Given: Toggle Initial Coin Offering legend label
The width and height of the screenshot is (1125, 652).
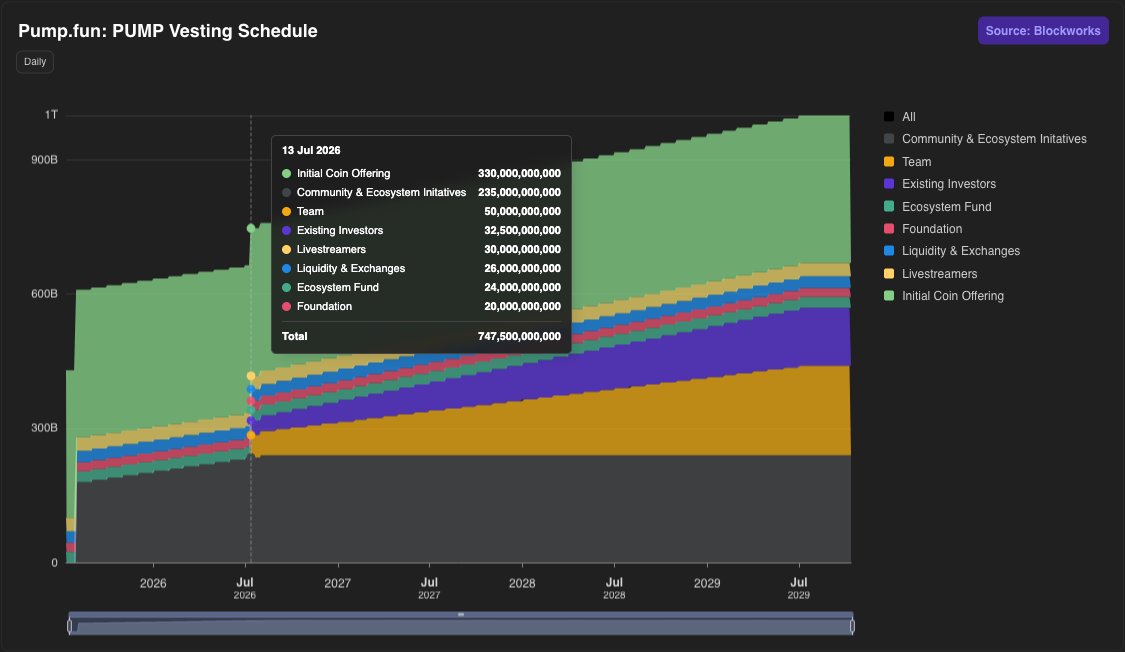Looking at the screenshot, I should tap(953, 296).
